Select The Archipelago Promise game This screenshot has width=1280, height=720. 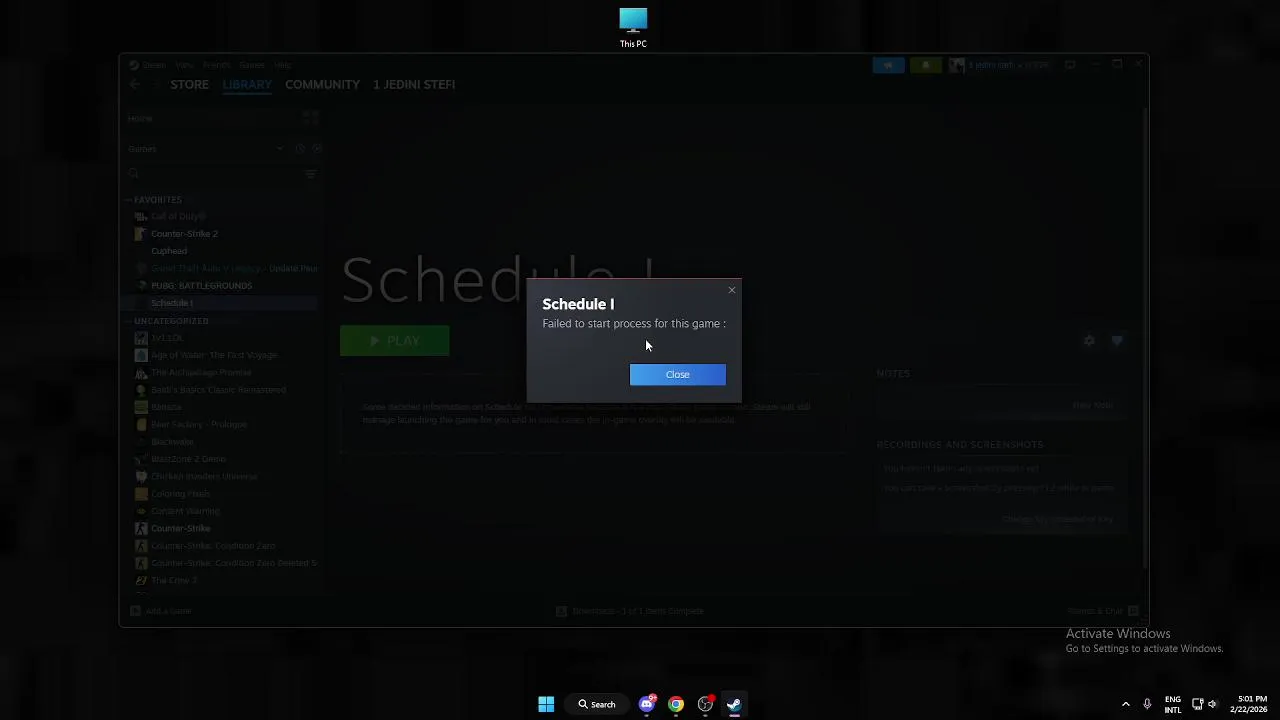click(201, 373)
